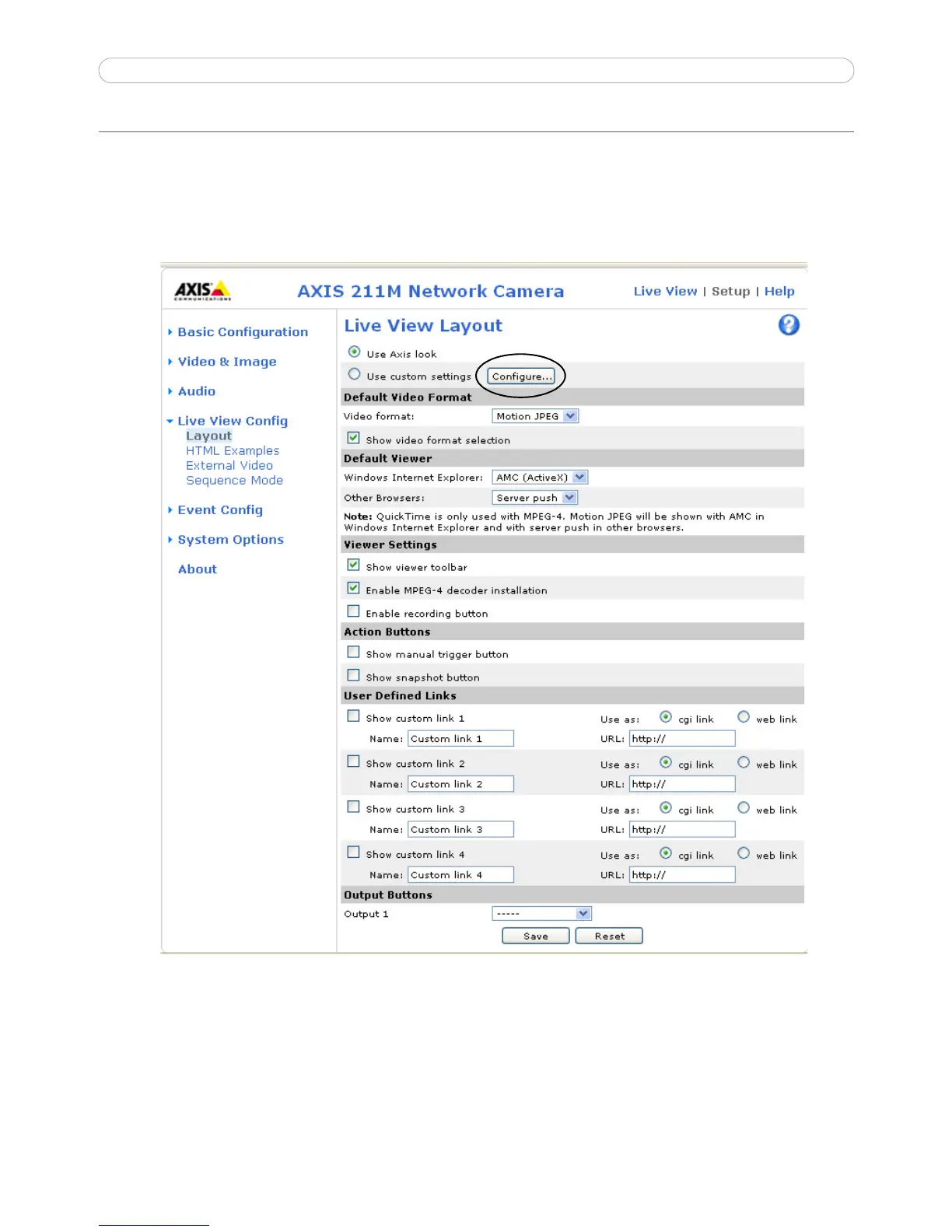Enable the recording button checkbox
This screenshot has width=952, height=1232.
354,611
